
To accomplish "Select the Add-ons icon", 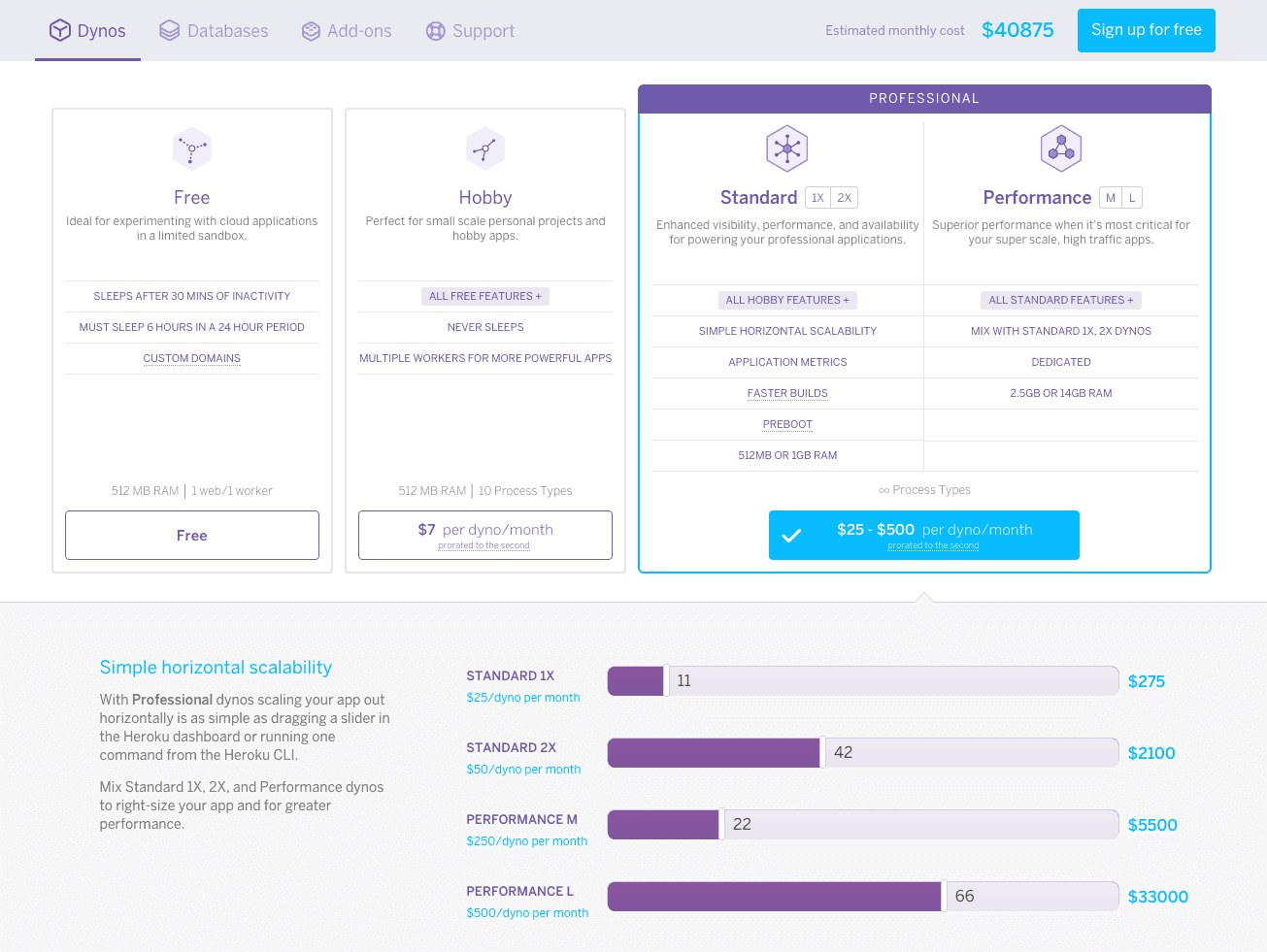I will click(x=311, y=30).
